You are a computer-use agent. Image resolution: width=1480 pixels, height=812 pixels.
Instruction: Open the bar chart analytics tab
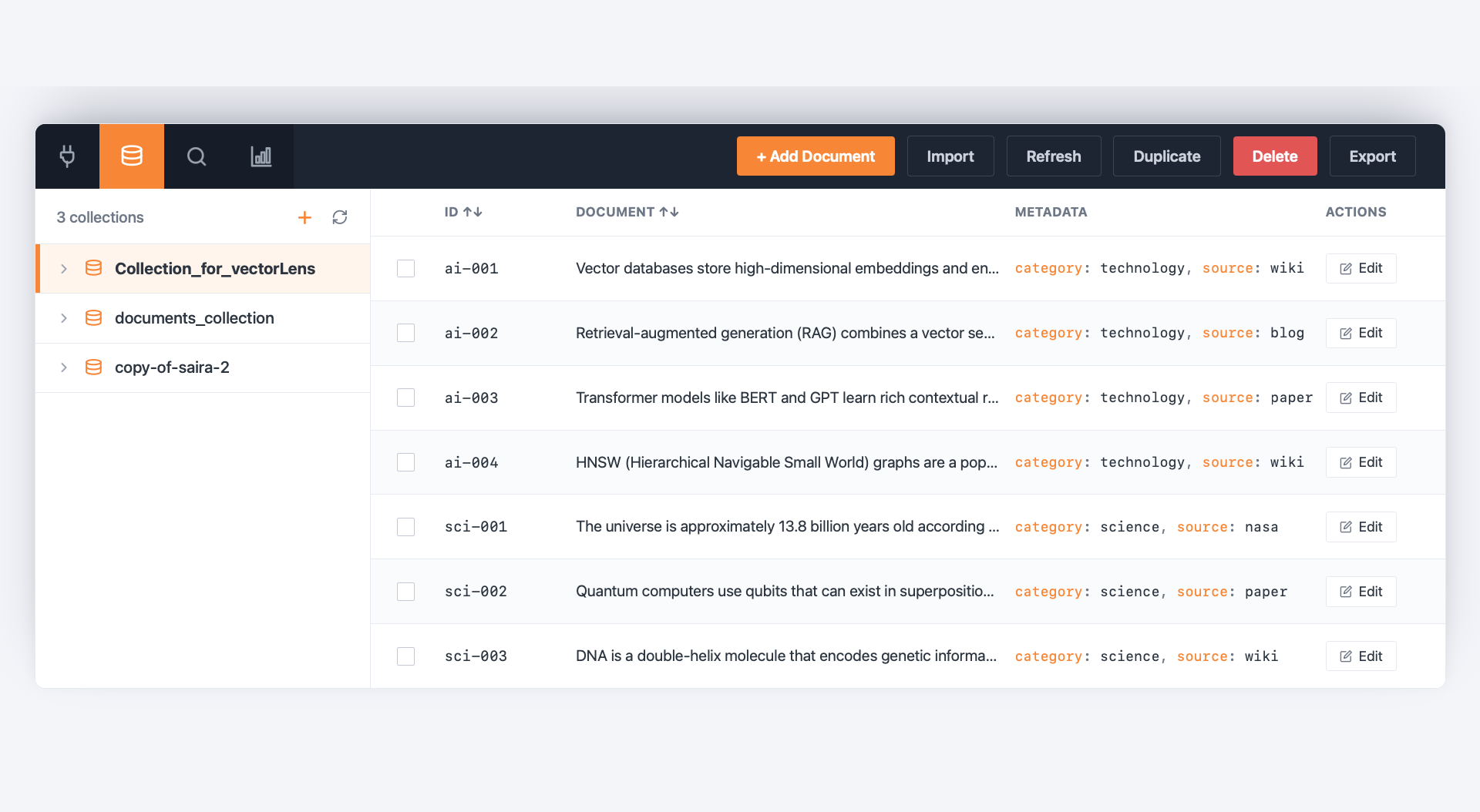[x=261, y=156]
